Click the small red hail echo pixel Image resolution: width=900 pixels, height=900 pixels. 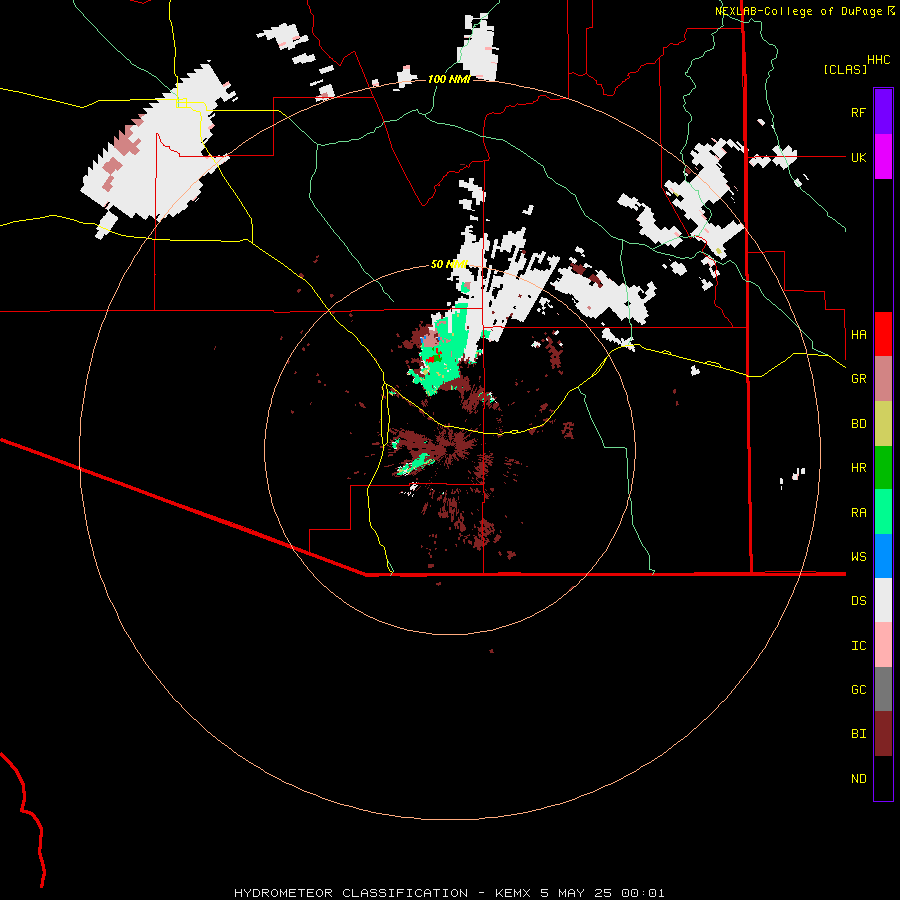(430, 359)
